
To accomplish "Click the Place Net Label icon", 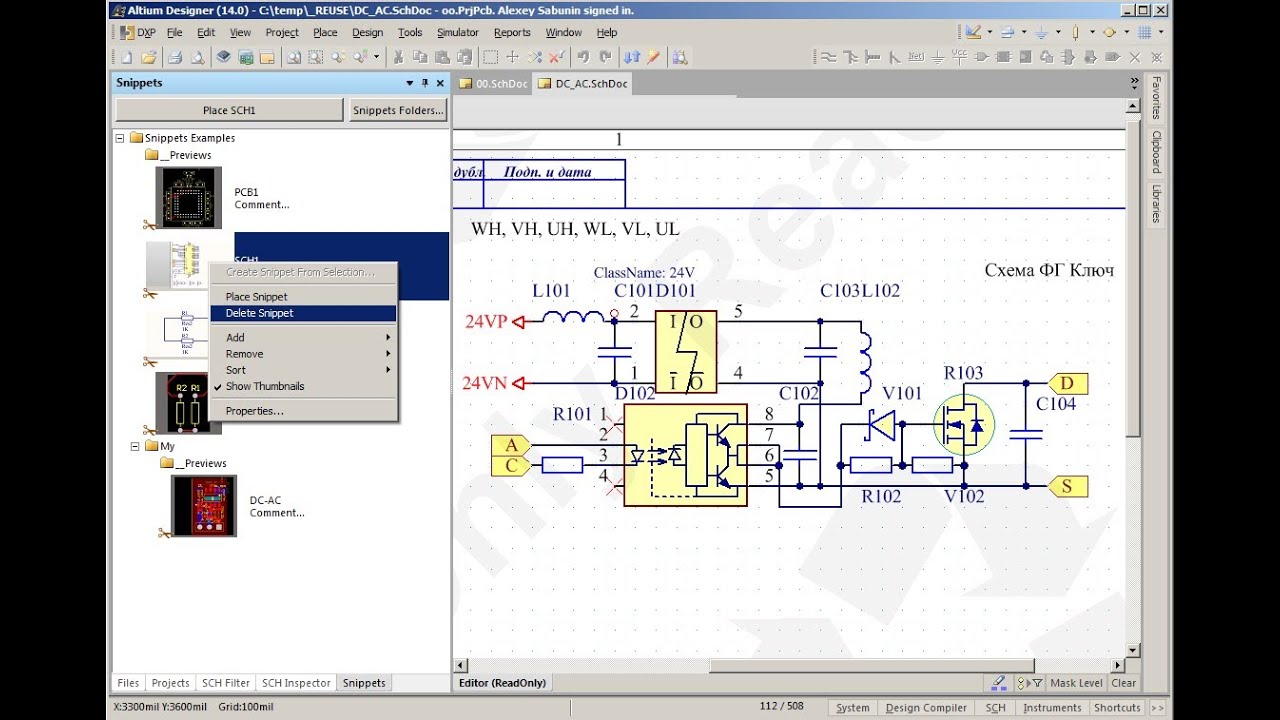I will tap(916, 57).
